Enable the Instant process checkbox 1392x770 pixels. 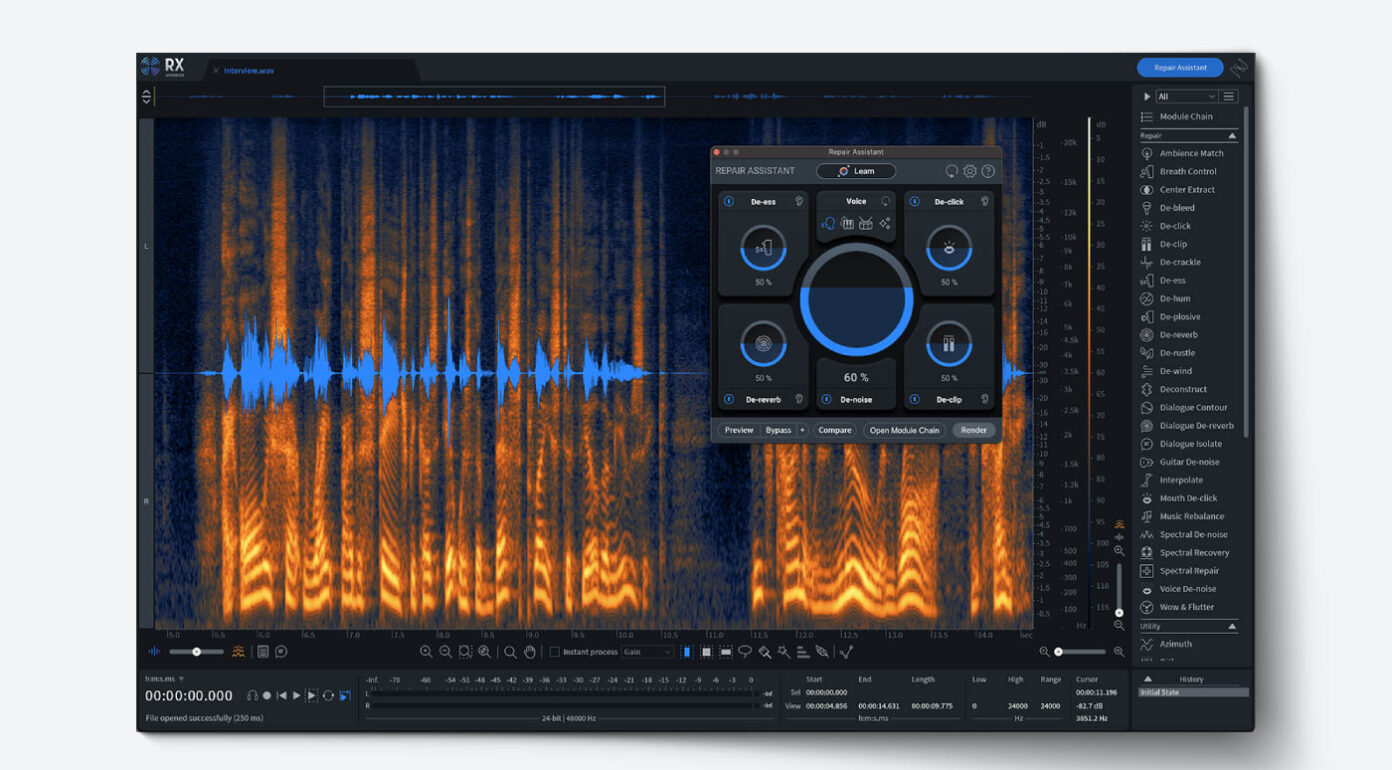click(555, 652)
